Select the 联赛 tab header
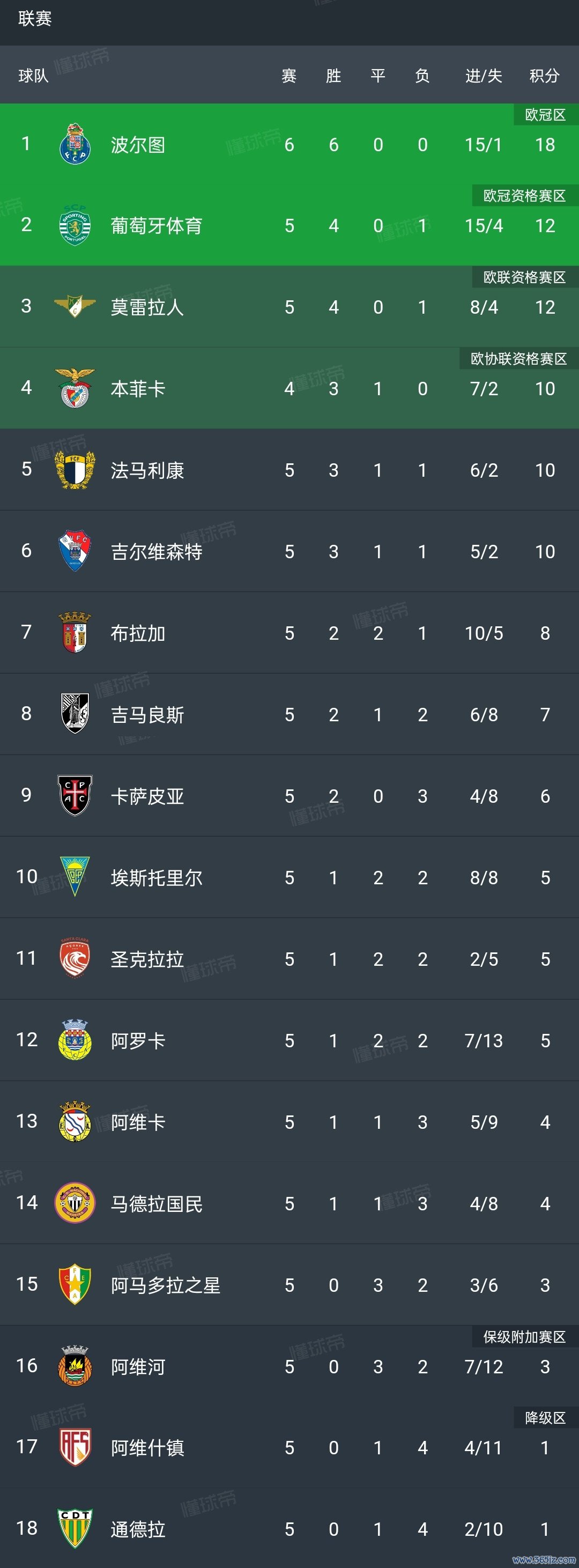The height and width of the screenshot is (1568, 579). 35,19
